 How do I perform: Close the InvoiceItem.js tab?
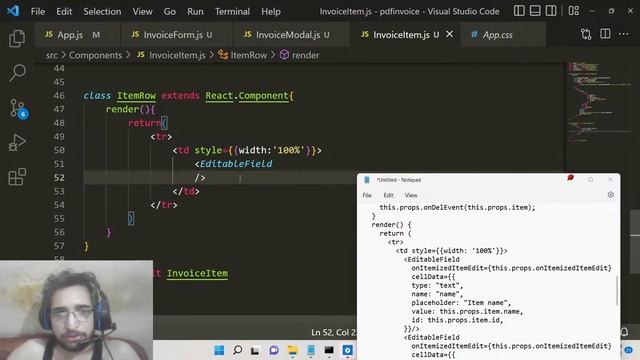coord(449,34)
